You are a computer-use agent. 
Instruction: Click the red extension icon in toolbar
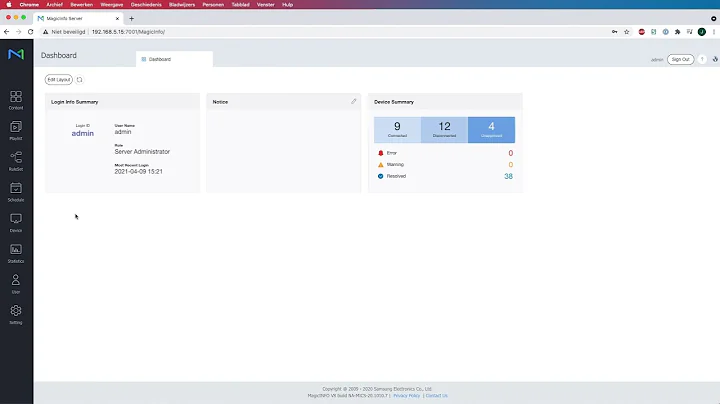pyautogui.click(x=641, y=32)
